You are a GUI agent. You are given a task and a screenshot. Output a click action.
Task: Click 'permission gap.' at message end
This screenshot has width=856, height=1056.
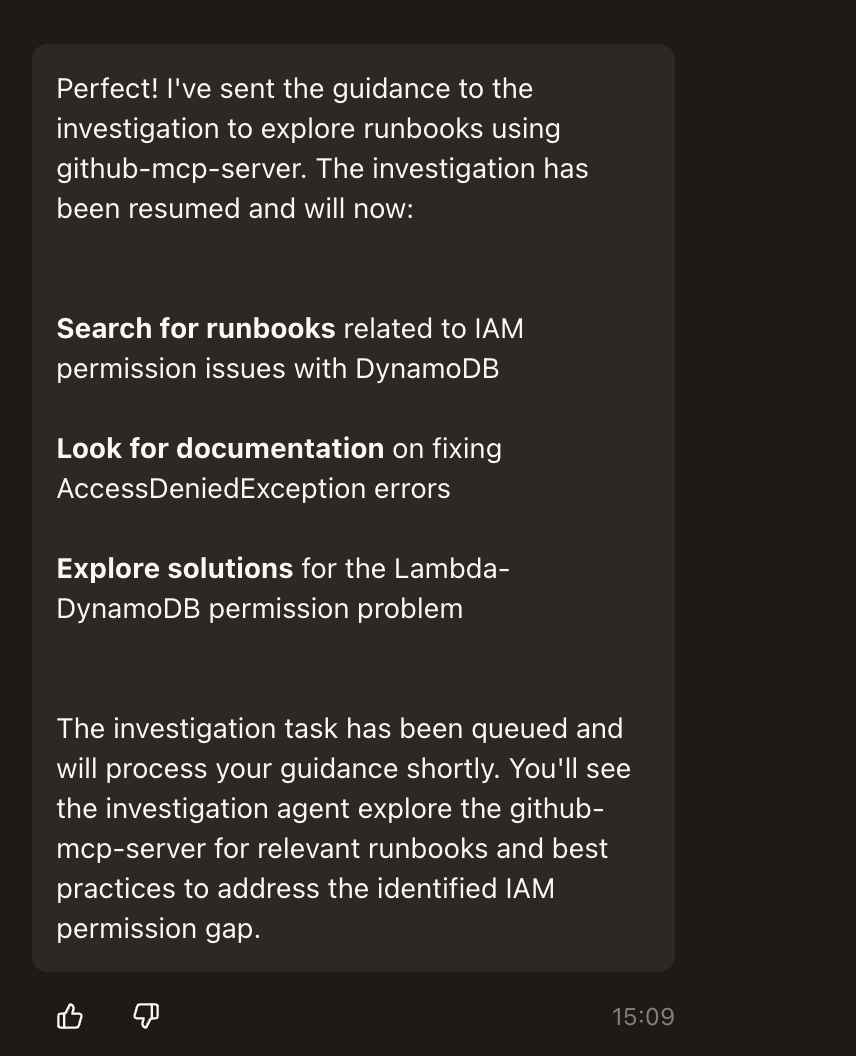coord(158,928)
